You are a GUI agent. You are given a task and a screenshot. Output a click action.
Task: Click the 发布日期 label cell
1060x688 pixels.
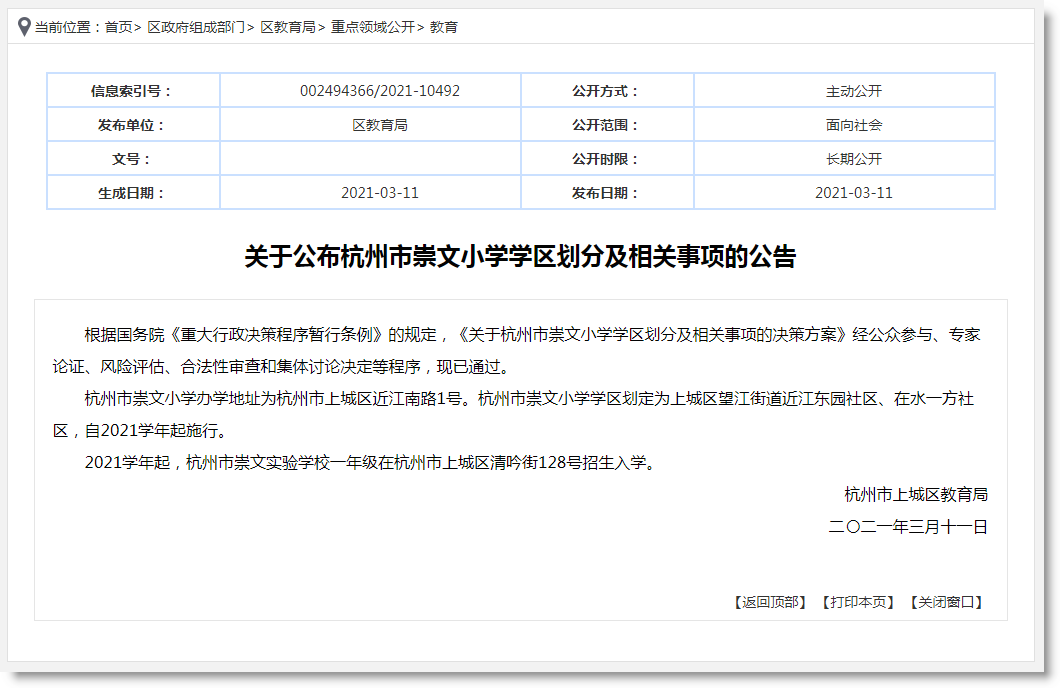coord(607,193)
